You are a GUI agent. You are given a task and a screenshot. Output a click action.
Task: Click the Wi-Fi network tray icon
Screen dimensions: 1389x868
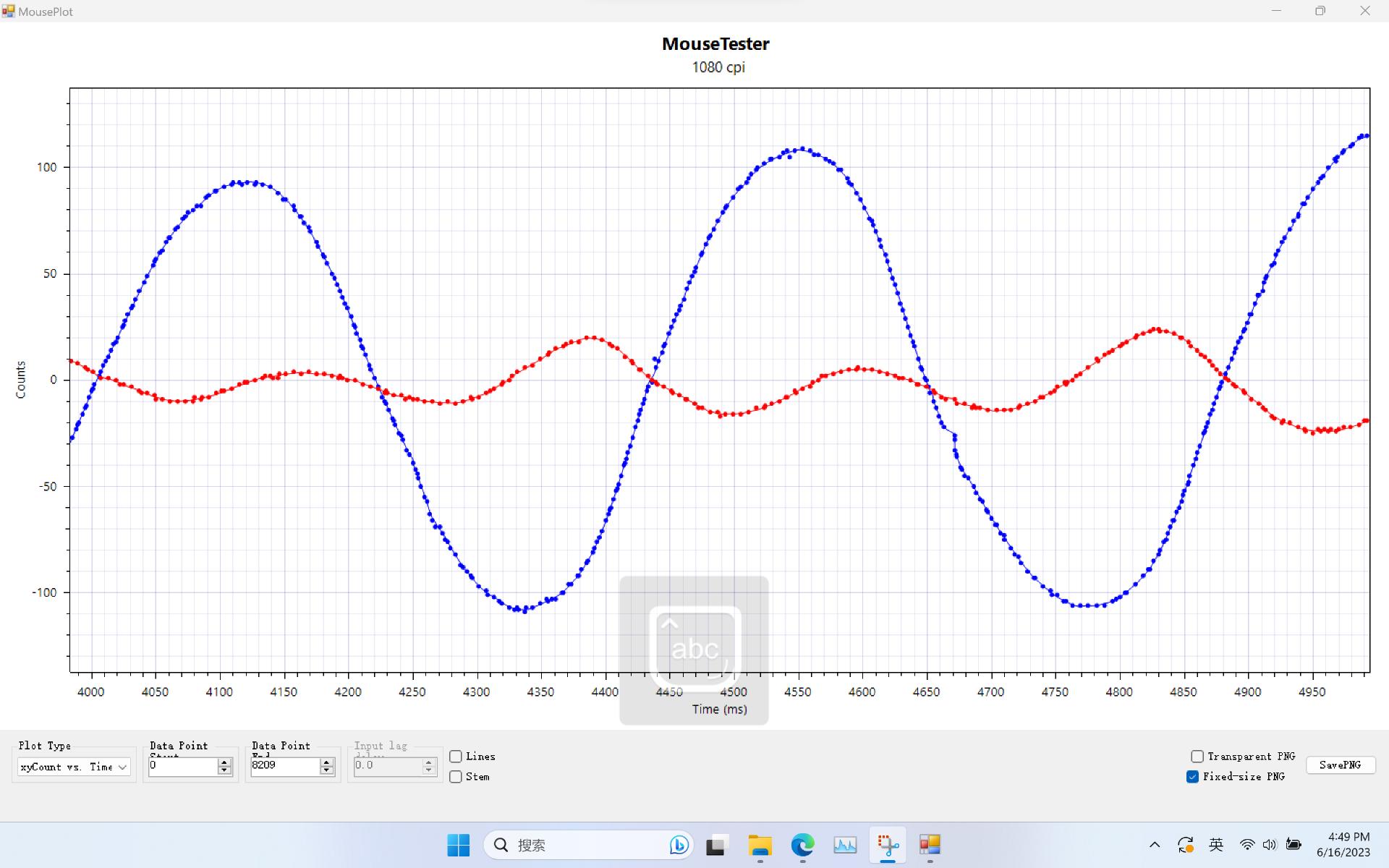(1247, 845)
